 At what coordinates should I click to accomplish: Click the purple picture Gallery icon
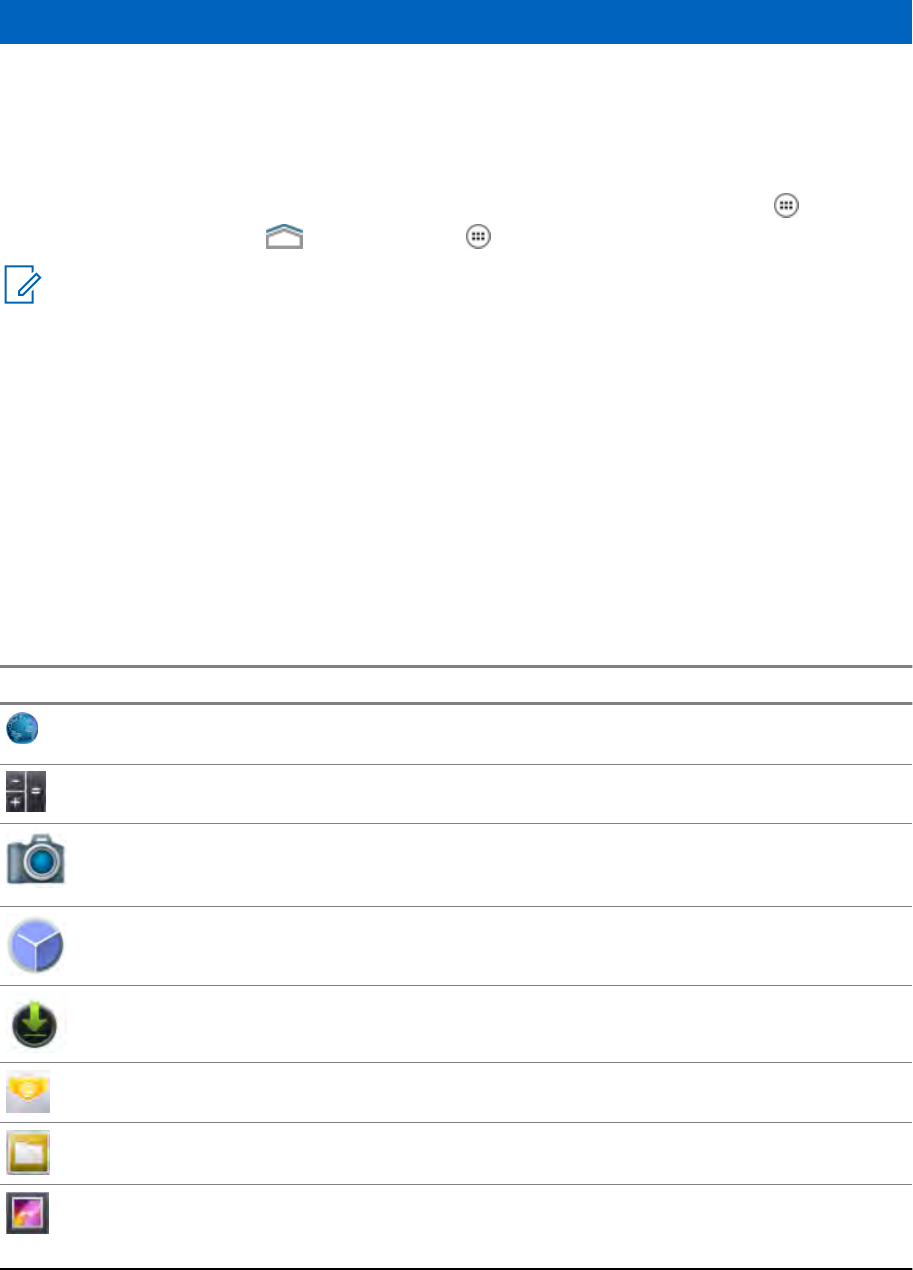[x=28, y=1214]
